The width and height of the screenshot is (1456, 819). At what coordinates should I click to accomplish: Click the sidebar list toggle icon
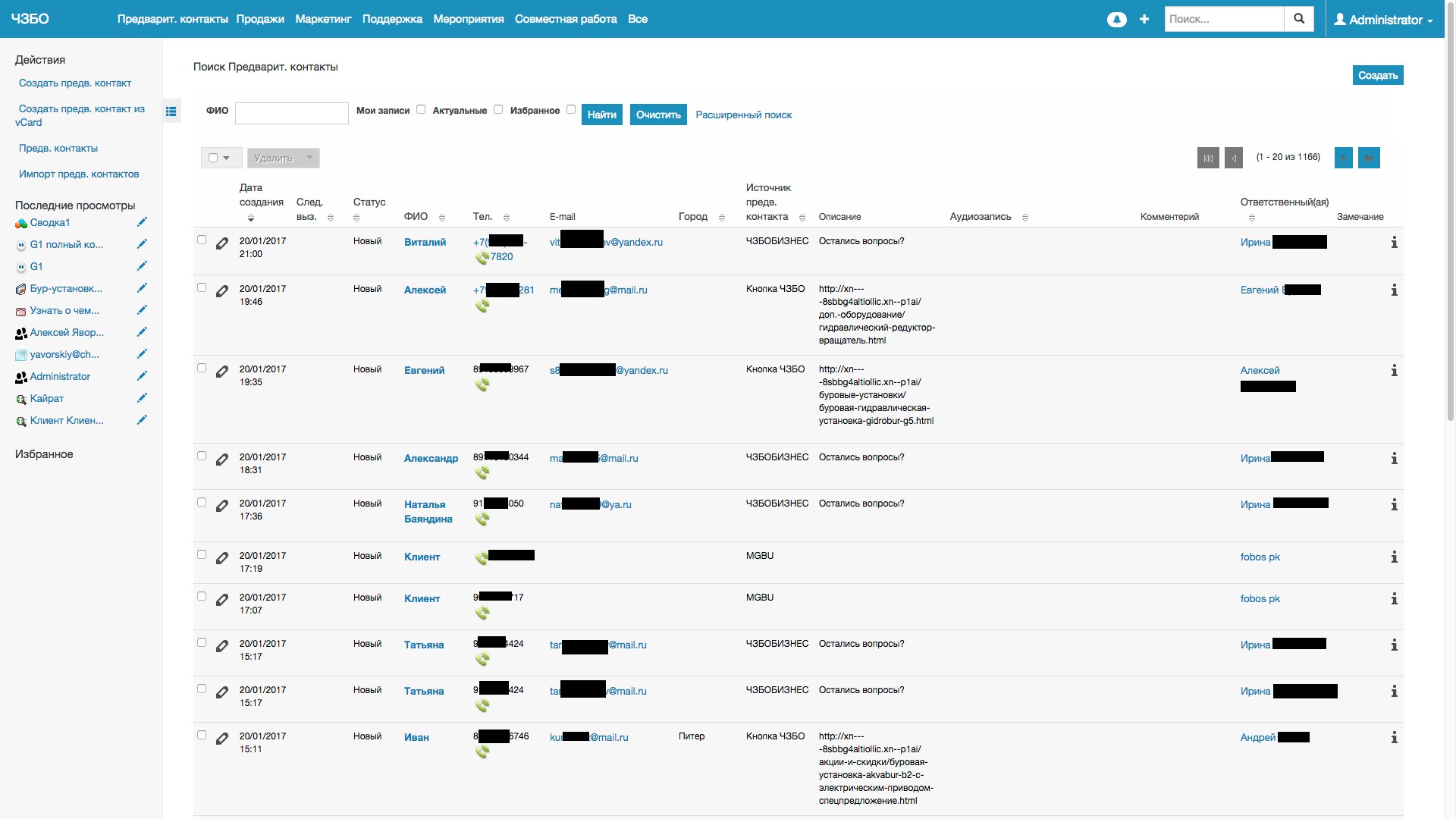coord(171,111)
